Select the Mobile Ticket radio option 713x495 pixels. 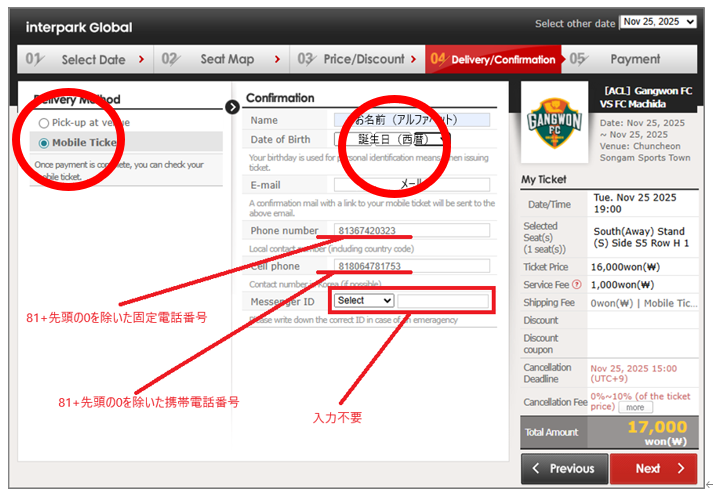tap(43, 143)
